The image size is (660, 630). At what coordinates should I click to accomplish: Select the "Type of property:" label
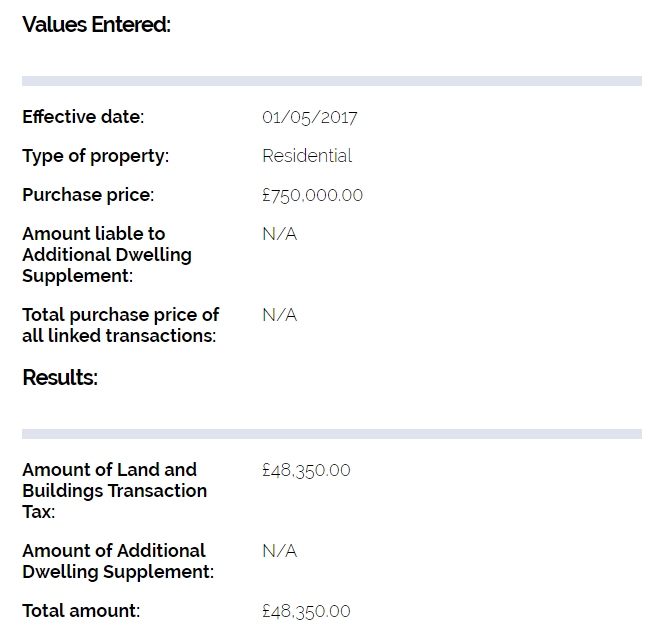95,156
